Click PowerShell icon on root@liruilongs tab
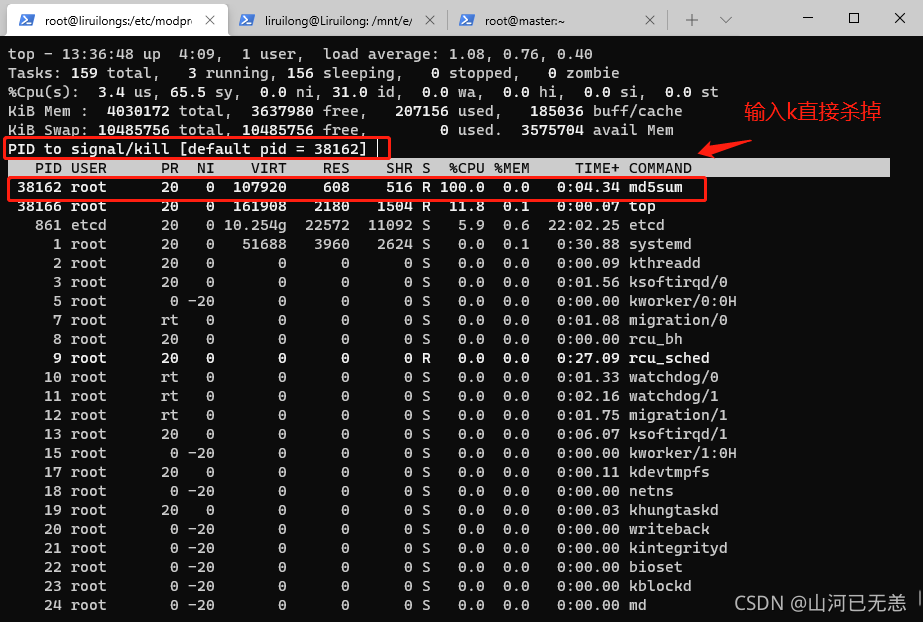The width and height of the screenshot is (923, 622). [x=26, y=20]
